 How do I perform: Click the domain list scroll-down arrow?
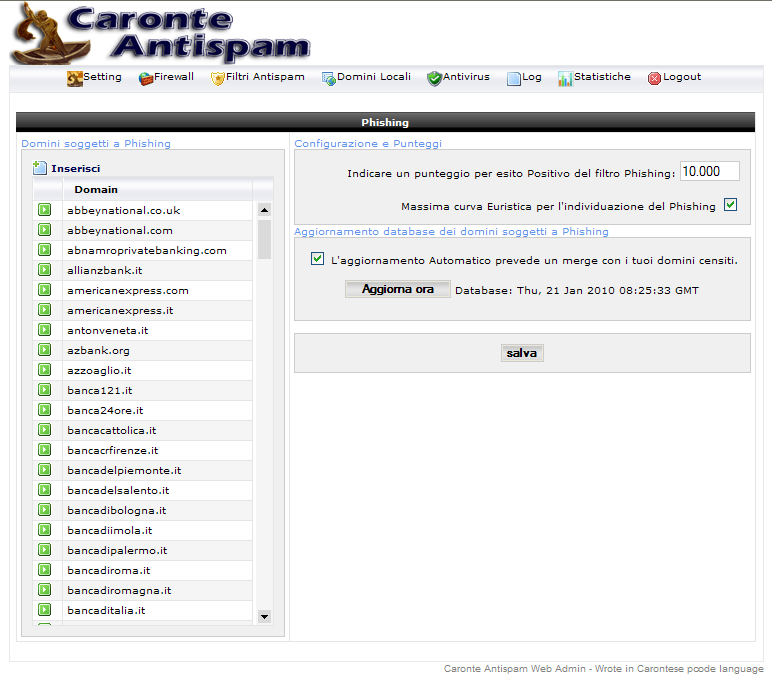(265, 617)
